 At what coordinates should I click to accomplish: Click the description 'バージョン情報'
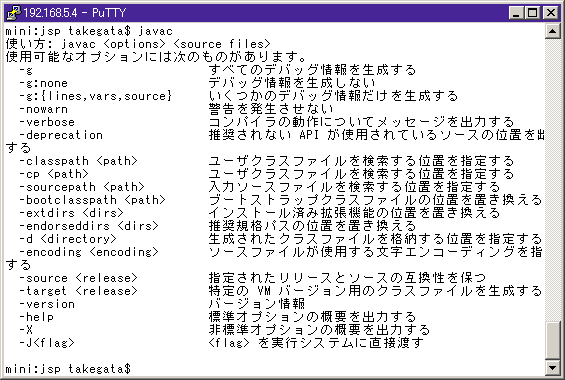(x=257, y=304)
